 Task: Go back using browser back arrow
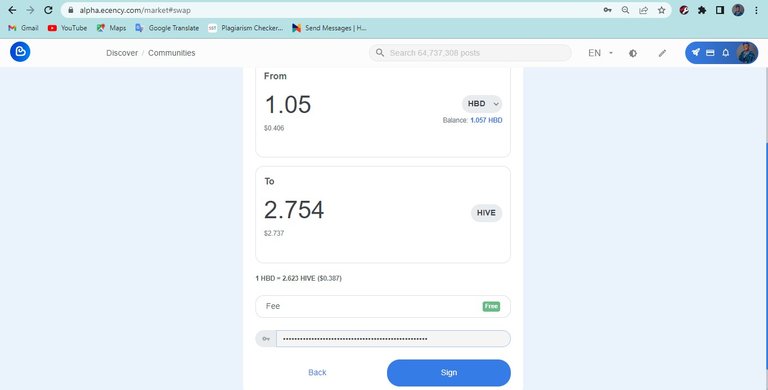(12, 10)
